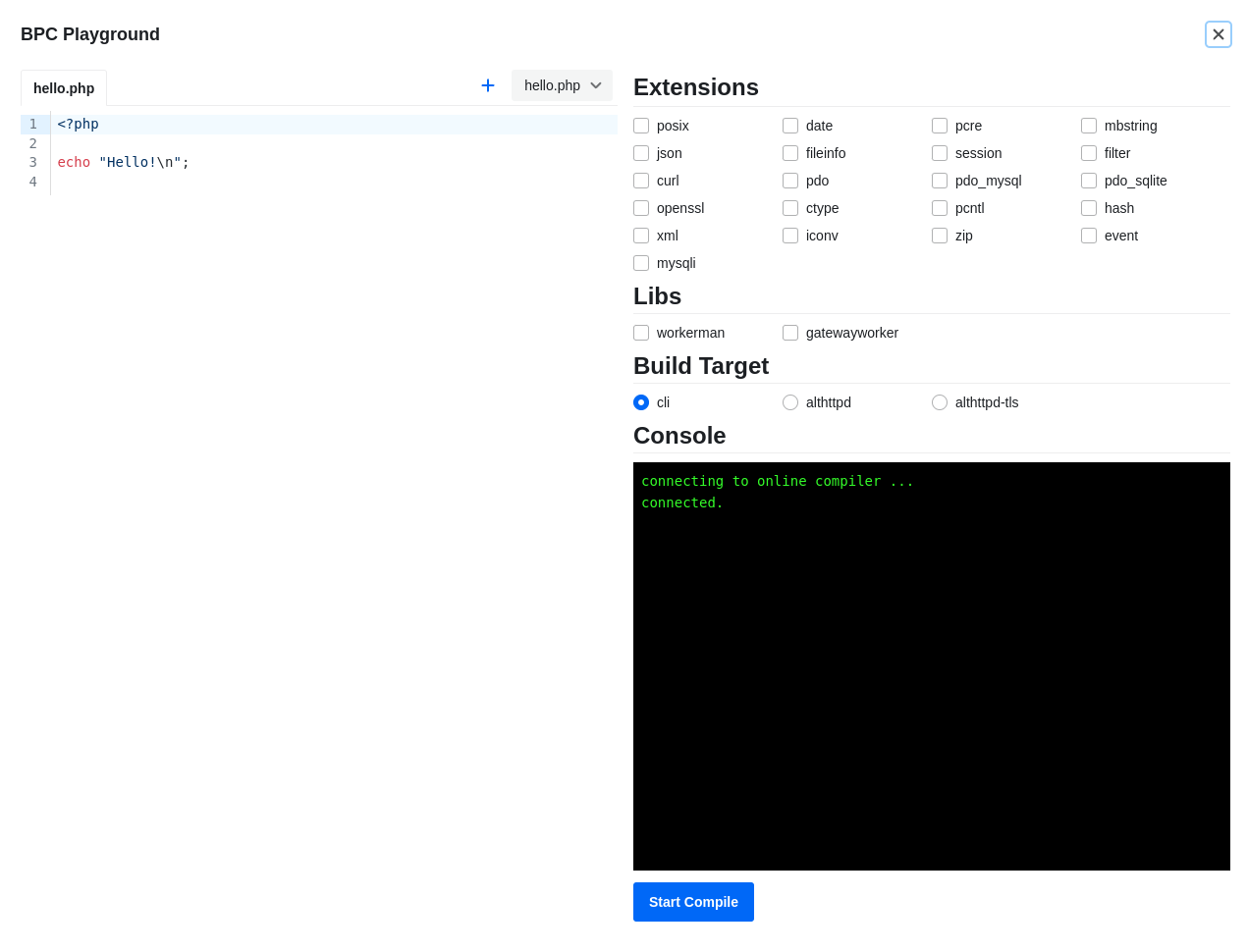Switch to the hello.php tab
This screenshot has height=952, width=1247.
pos(64,88)
